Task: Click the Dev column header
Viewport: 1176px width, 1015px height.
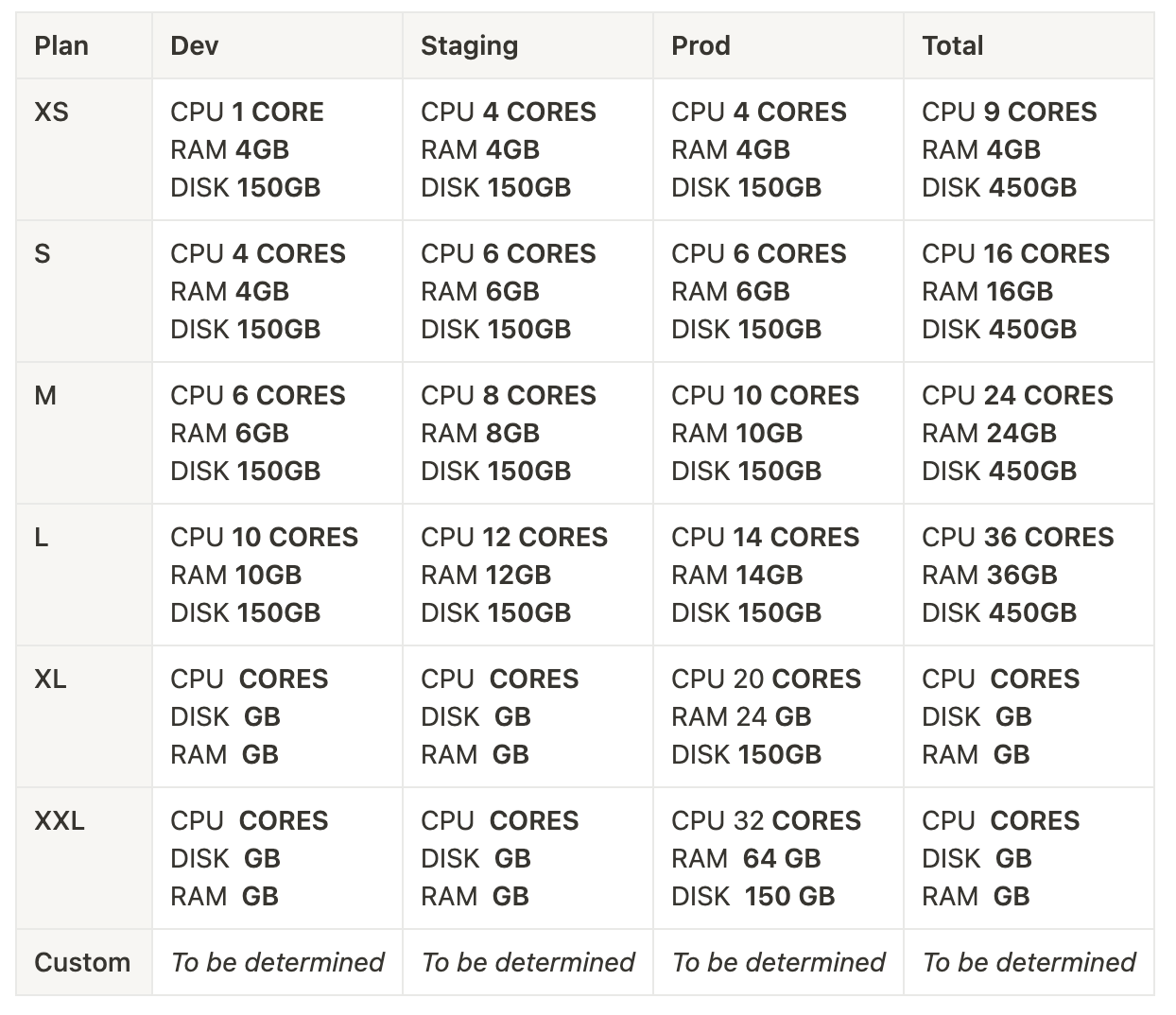Action: (x=278, y=45)
